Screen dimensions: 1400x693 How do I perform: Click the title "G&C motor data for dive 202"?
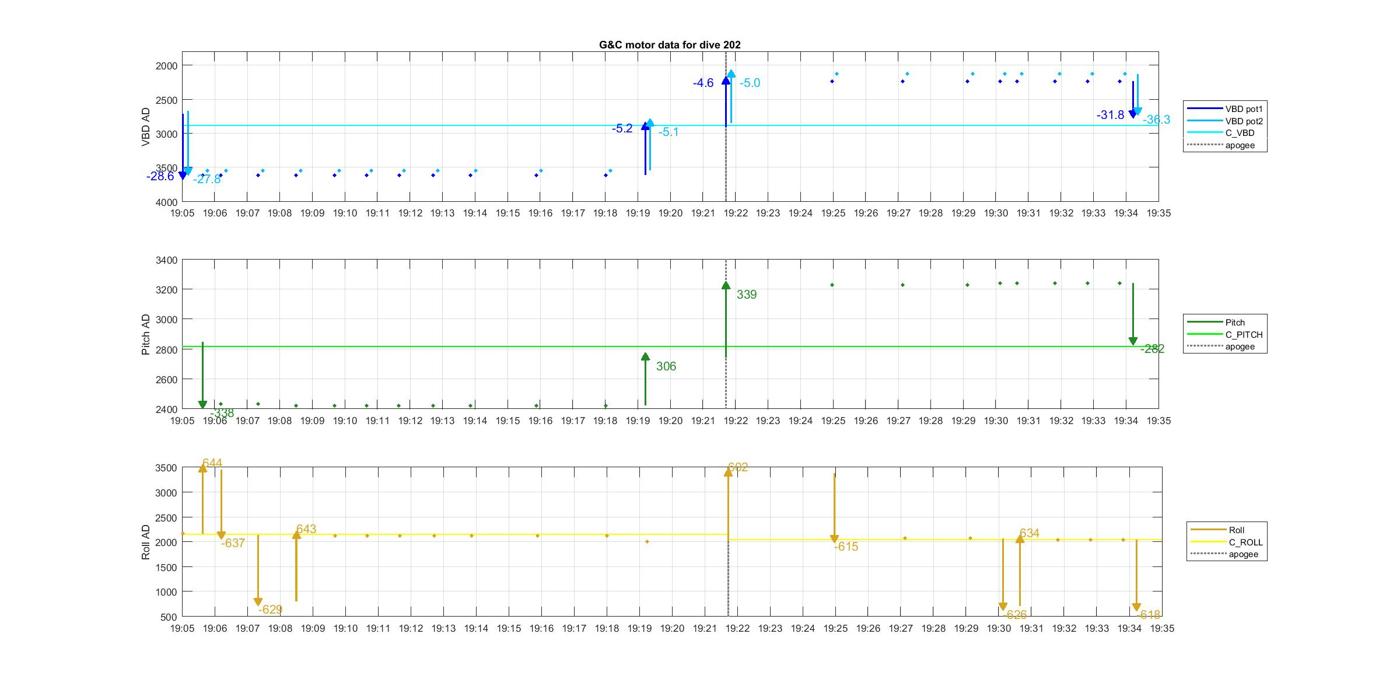(x=670, y=45)
